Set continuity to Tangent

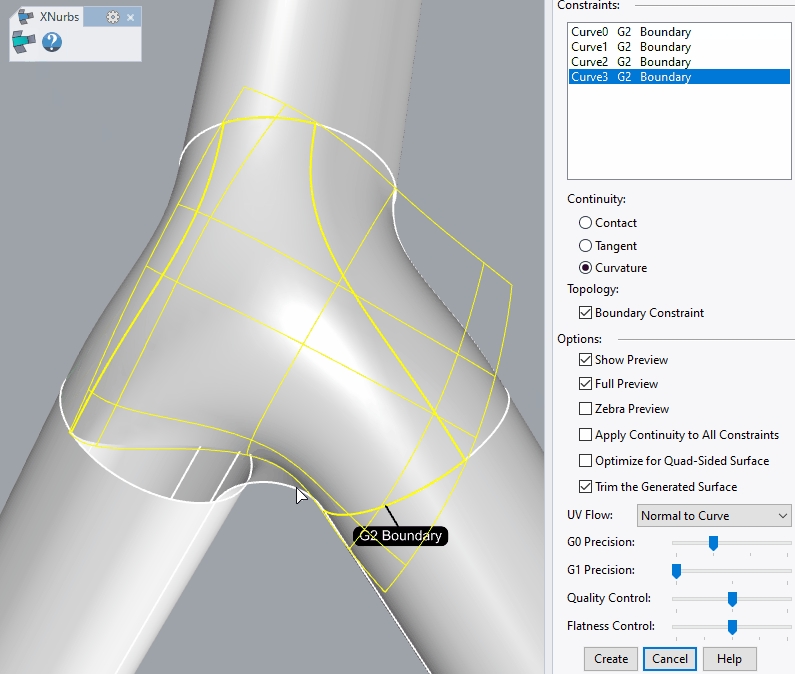586,246
